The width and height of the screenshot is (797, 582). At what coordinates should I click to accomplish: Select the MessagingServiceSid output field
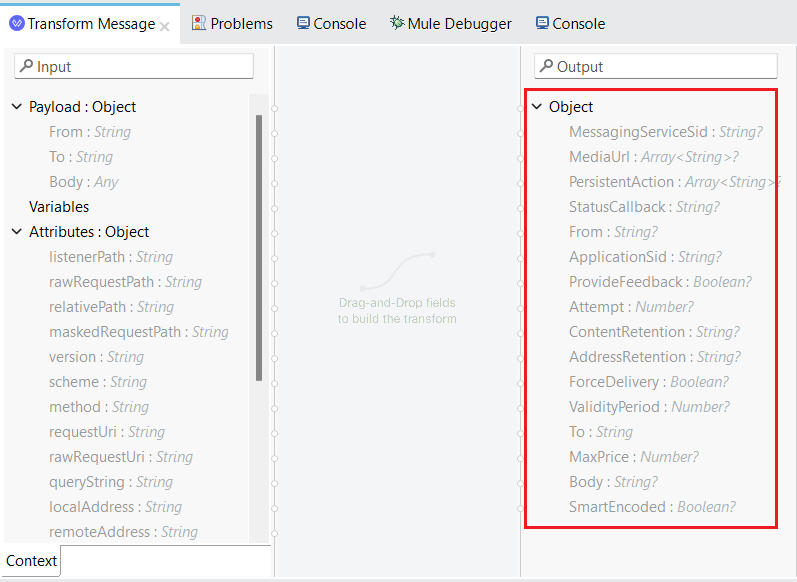click(665, 132)
